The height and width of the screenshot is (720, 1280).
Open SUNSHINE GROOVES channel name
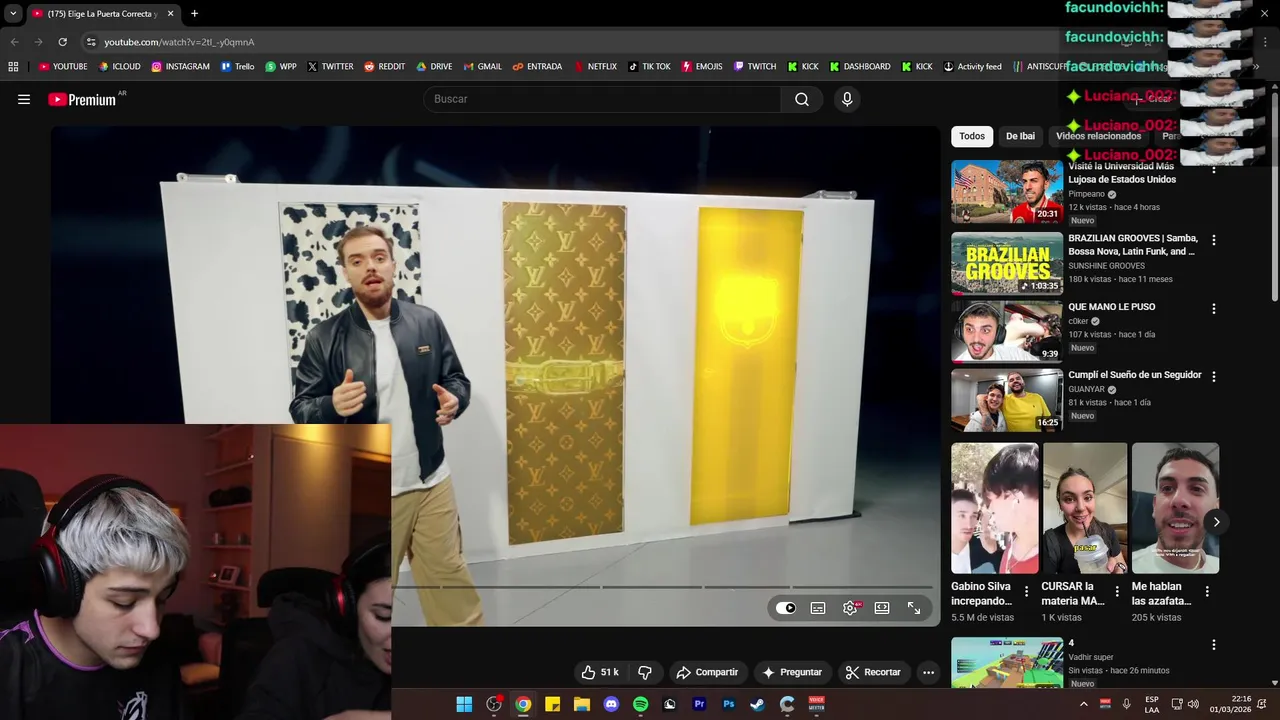[x=1106, y=266]
